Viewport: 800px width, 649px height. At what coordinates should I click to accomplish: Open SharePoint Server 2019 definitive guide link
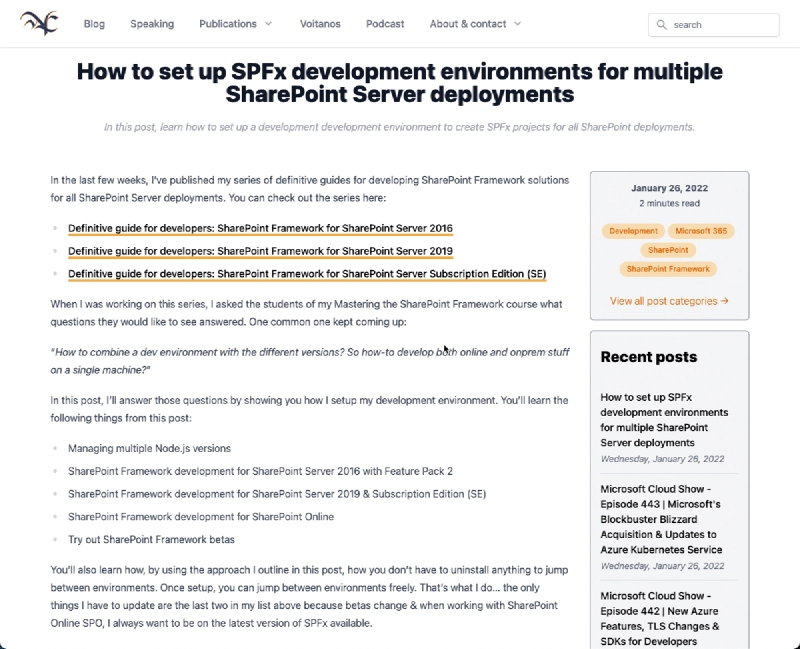pyautogui.click(x=260, y=251)
